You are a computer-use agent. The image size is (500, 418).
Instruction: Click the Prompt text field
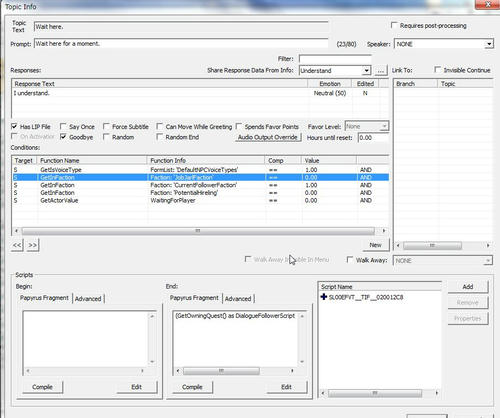click(181, 44)
